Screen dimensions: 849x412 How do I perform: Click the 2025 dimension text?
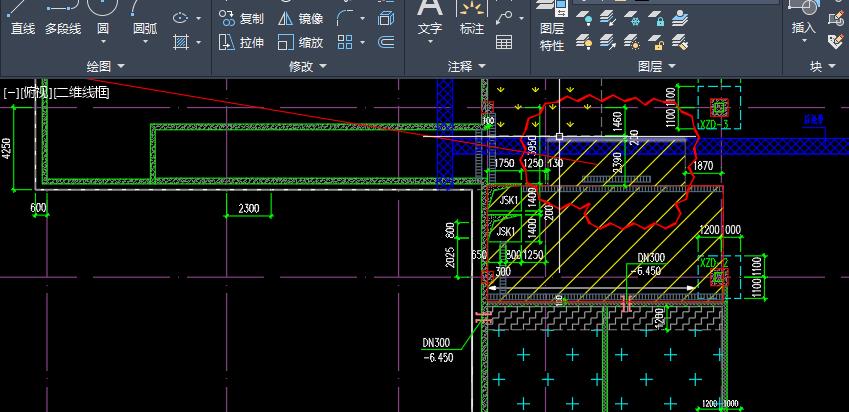[x=450, y=258]
